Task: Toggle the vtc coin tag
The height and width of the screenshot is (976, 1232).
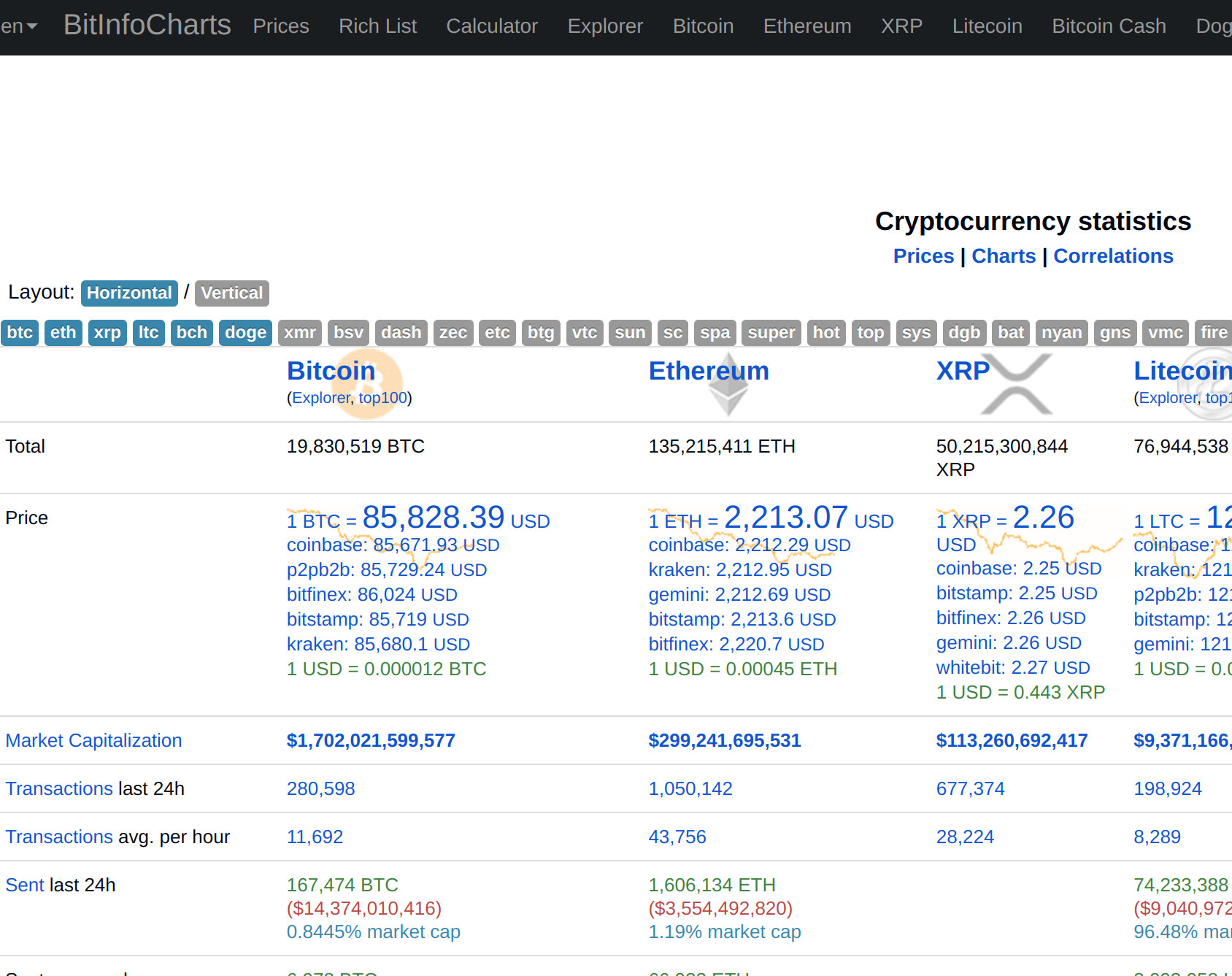Action: pyautogui.click(x=585, y=333)
